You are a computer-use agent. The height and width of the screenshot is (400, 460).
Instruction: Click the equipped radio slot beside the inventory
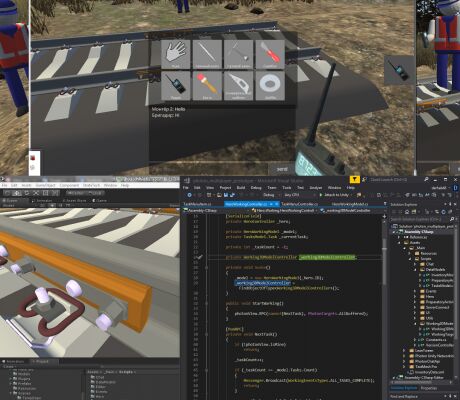(399, 70)
